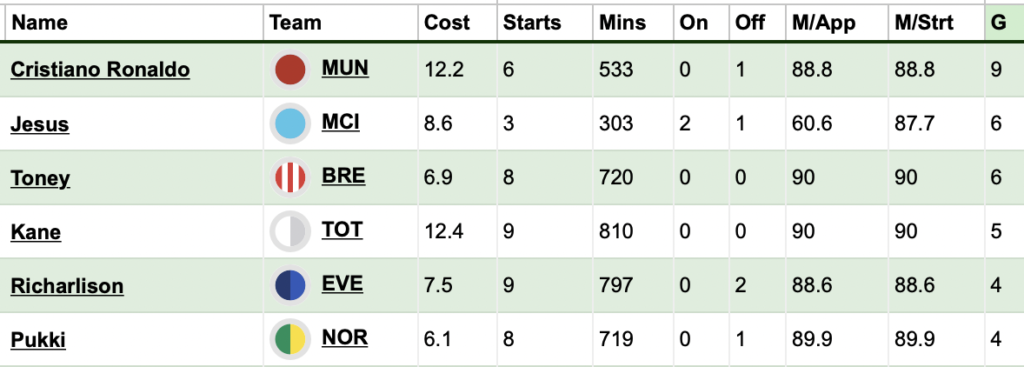Click the Starts column header
This screenshot has width=1024, height=367.
[x=532, y=23]
